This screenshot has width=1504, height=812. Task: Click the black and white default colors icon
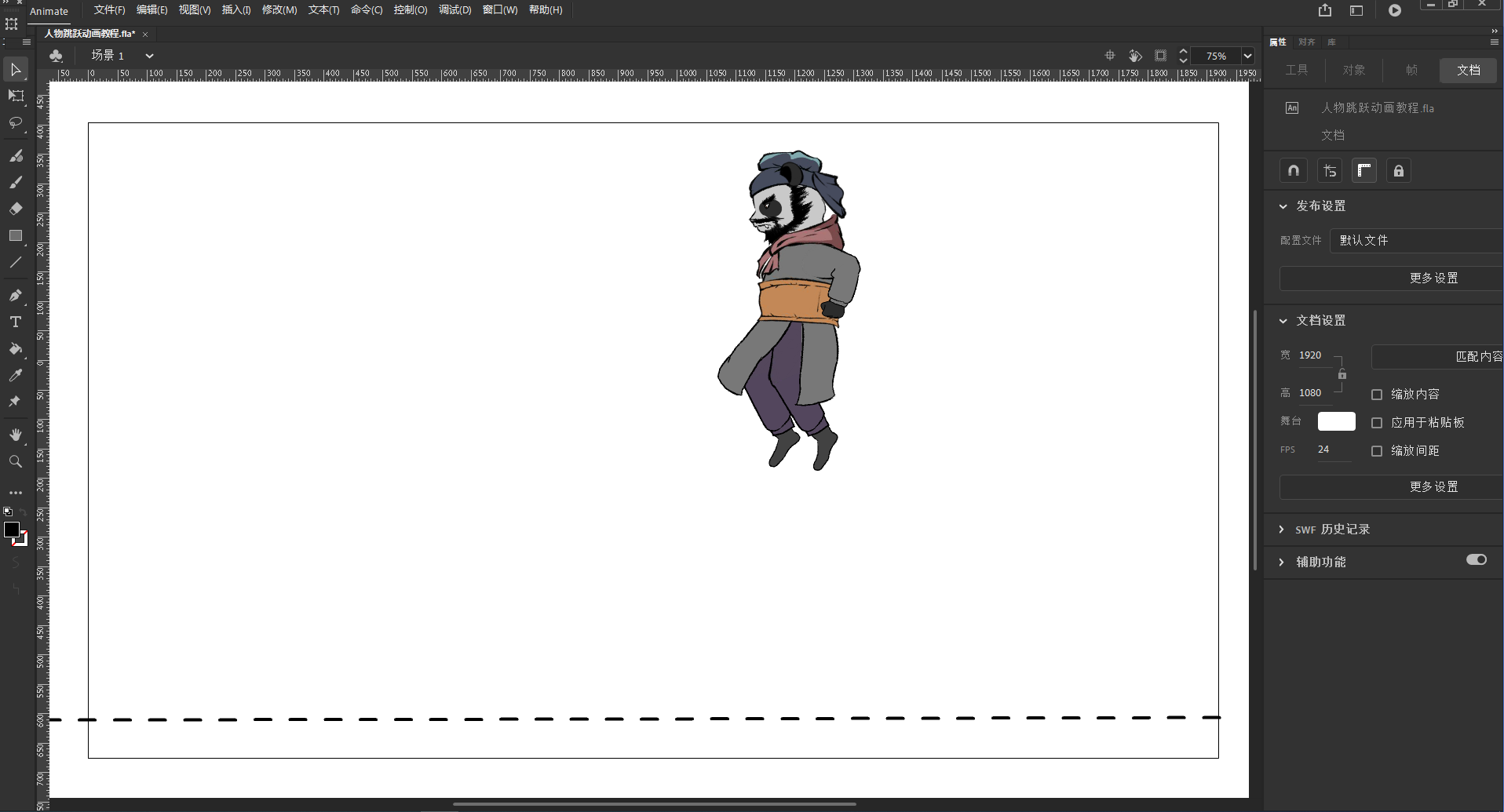pos(8,512)
